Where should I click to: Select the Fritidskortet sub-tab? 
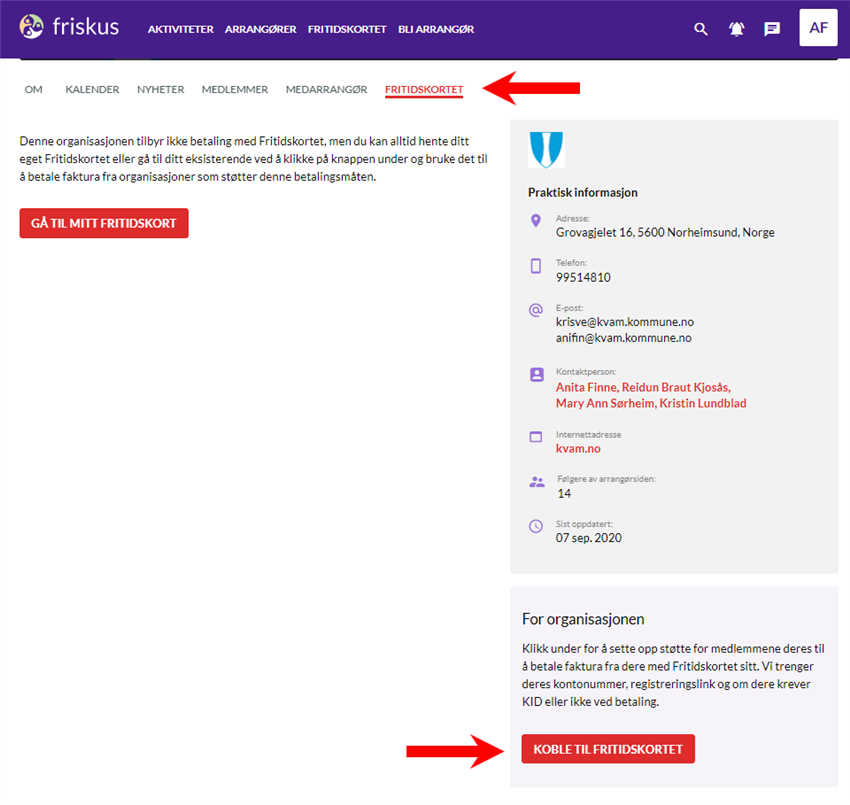(x=424, y=90)
